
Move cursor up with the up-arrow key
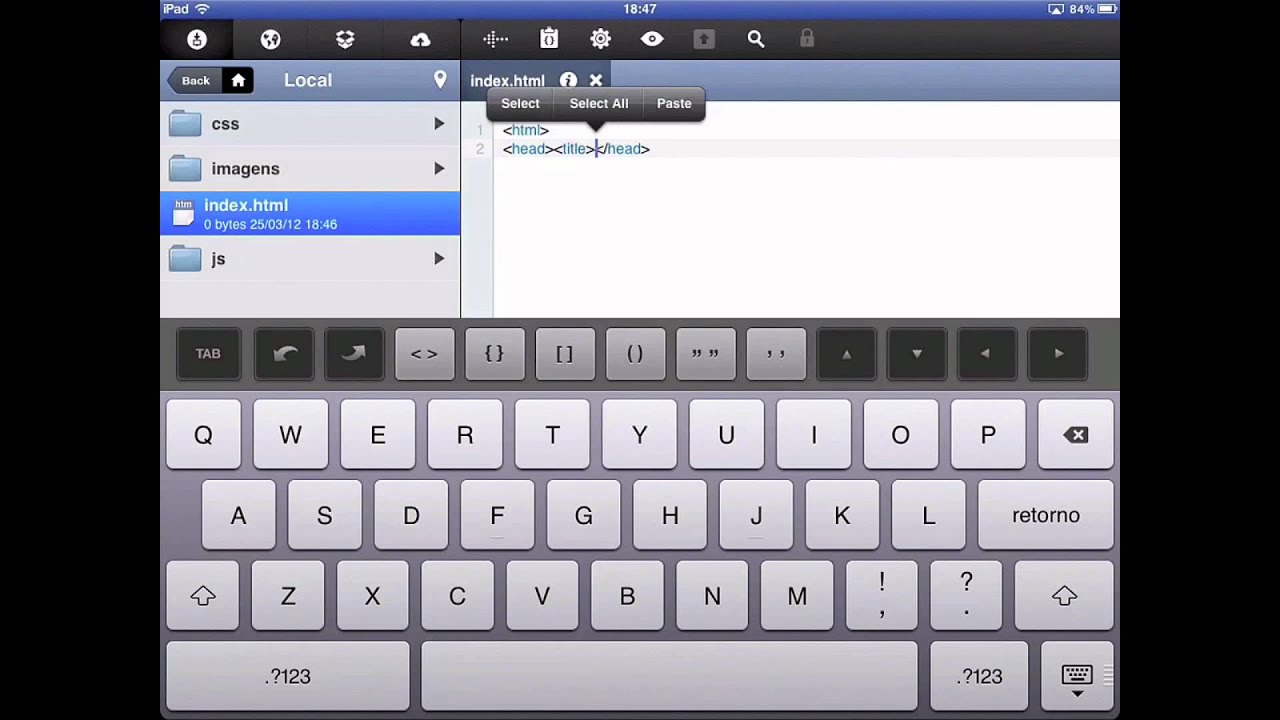point(846,353)
